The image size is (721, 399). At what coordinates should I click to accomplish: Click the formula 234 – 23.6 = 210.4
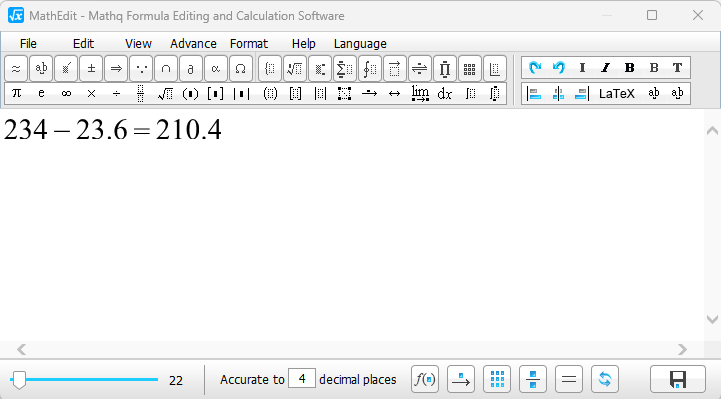click(113, 130)
